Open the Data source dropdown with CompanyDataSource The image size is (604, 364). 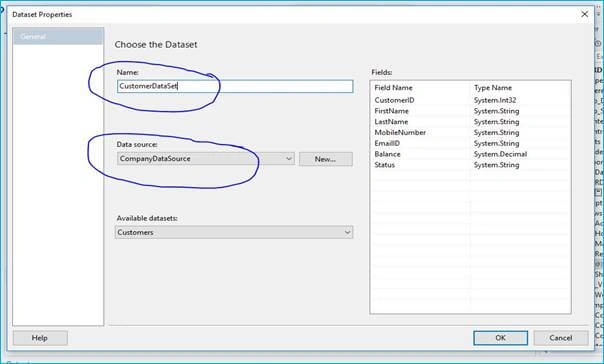(x=205, y=159)
